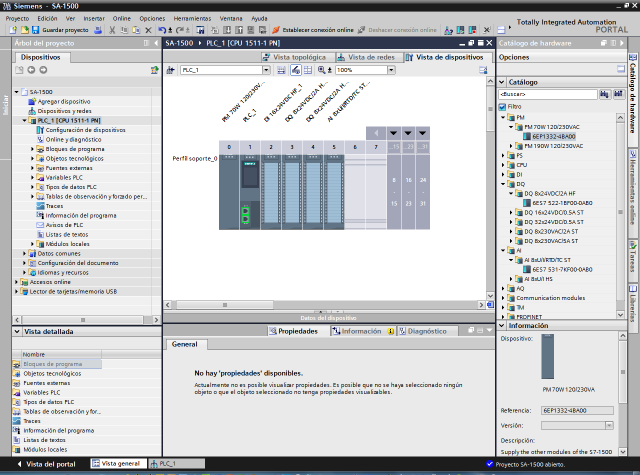Click the catalog search down icon
Screen dimensions: 640x475
pyautogui.click(x=604, y=94)
